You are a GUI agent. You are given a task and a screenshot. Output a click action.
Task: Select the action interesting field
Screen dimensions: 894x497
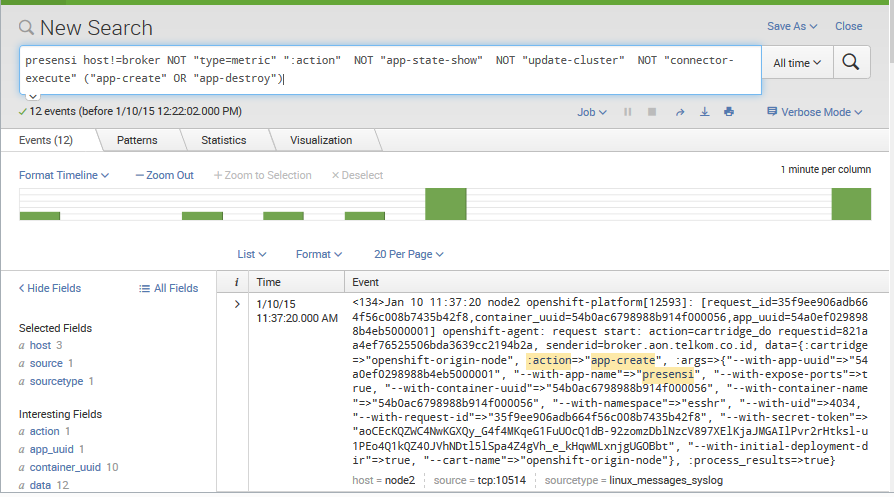coord(44,431)
